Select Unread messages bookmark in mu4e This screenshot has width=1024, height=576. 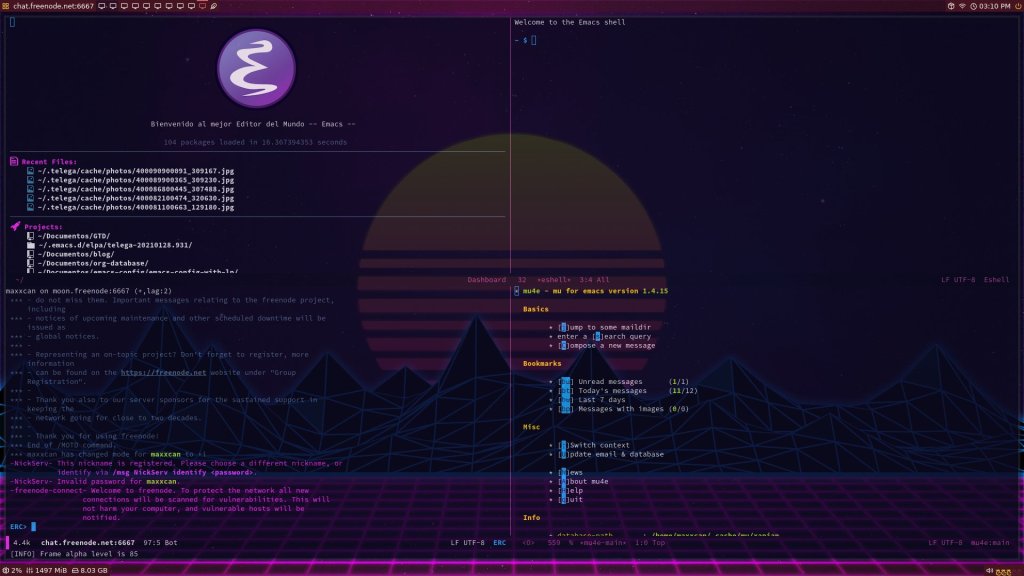(612, 381)
